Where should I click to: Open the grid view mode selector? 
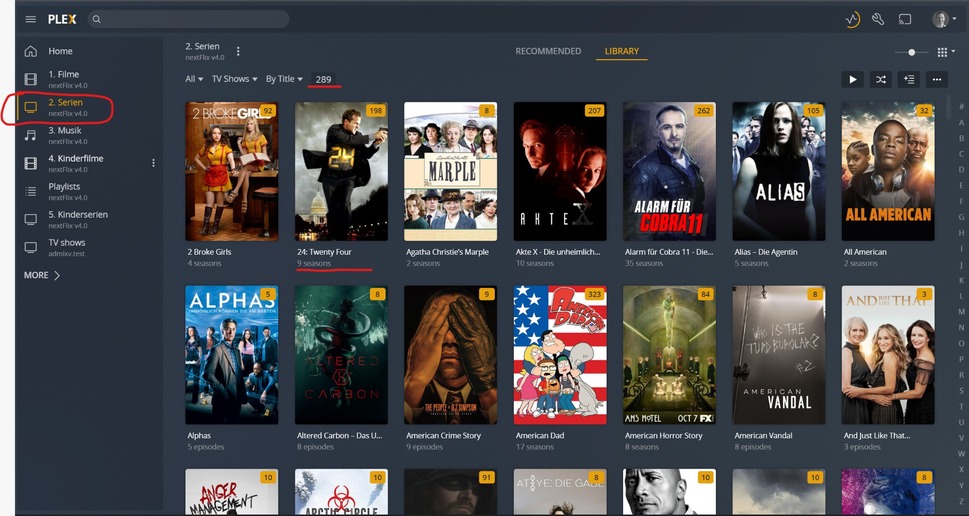pyautogui.click(x=946, y=53)
